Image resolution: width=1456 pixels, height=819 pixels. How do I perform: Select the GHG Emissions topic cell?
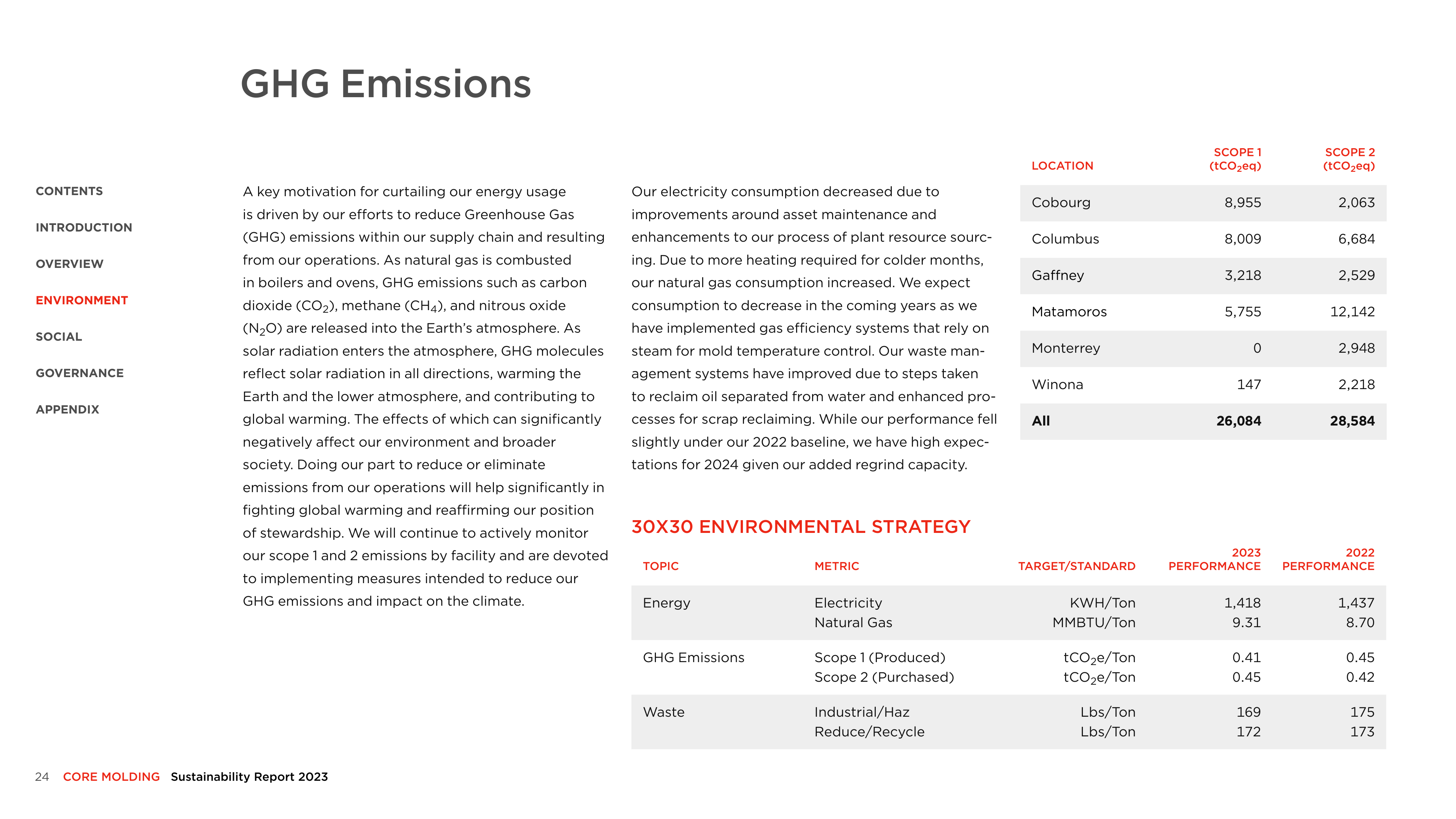pos(693,657)
